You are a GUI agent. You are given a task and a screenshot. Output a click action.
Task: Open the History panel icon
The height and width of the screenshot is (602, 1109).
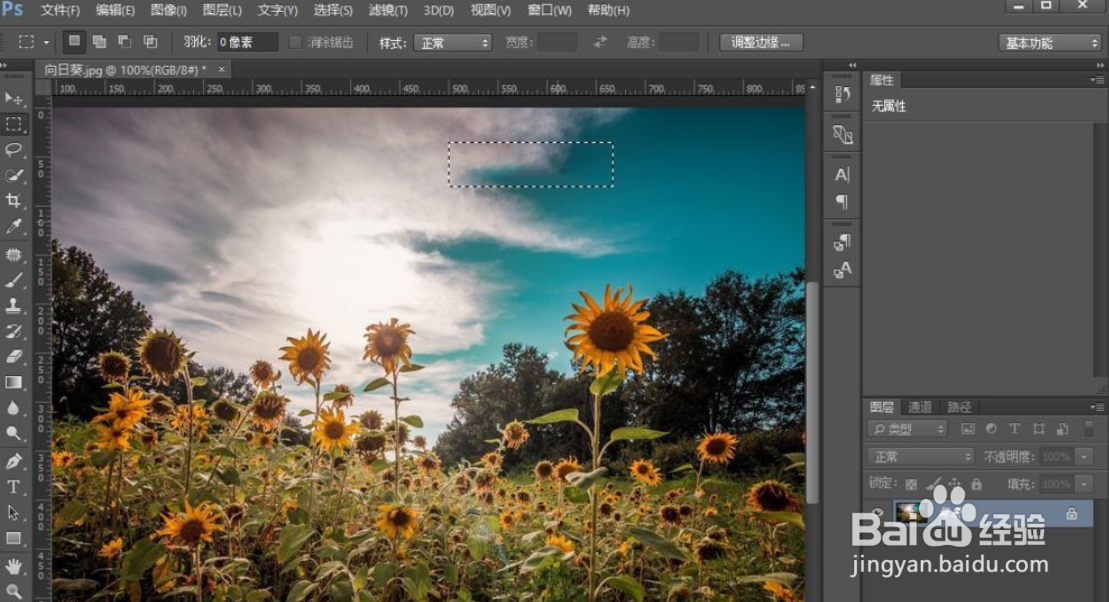(x=842, y=94)
